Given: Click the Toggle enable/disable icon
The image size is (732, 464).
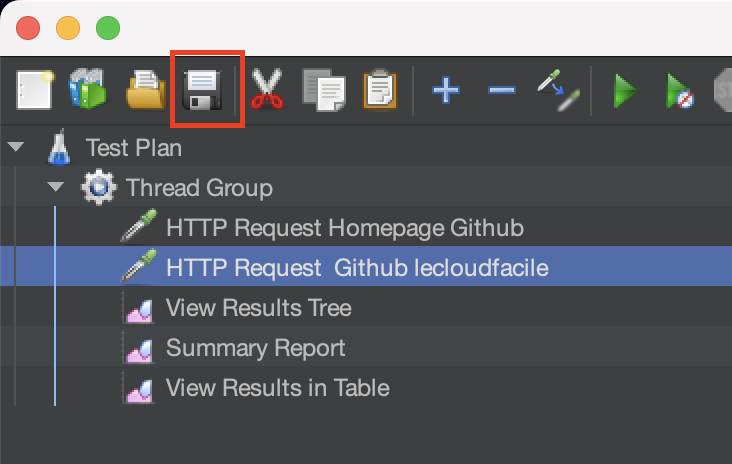Looking at the screenshot, I should click(x=556, y=92).
